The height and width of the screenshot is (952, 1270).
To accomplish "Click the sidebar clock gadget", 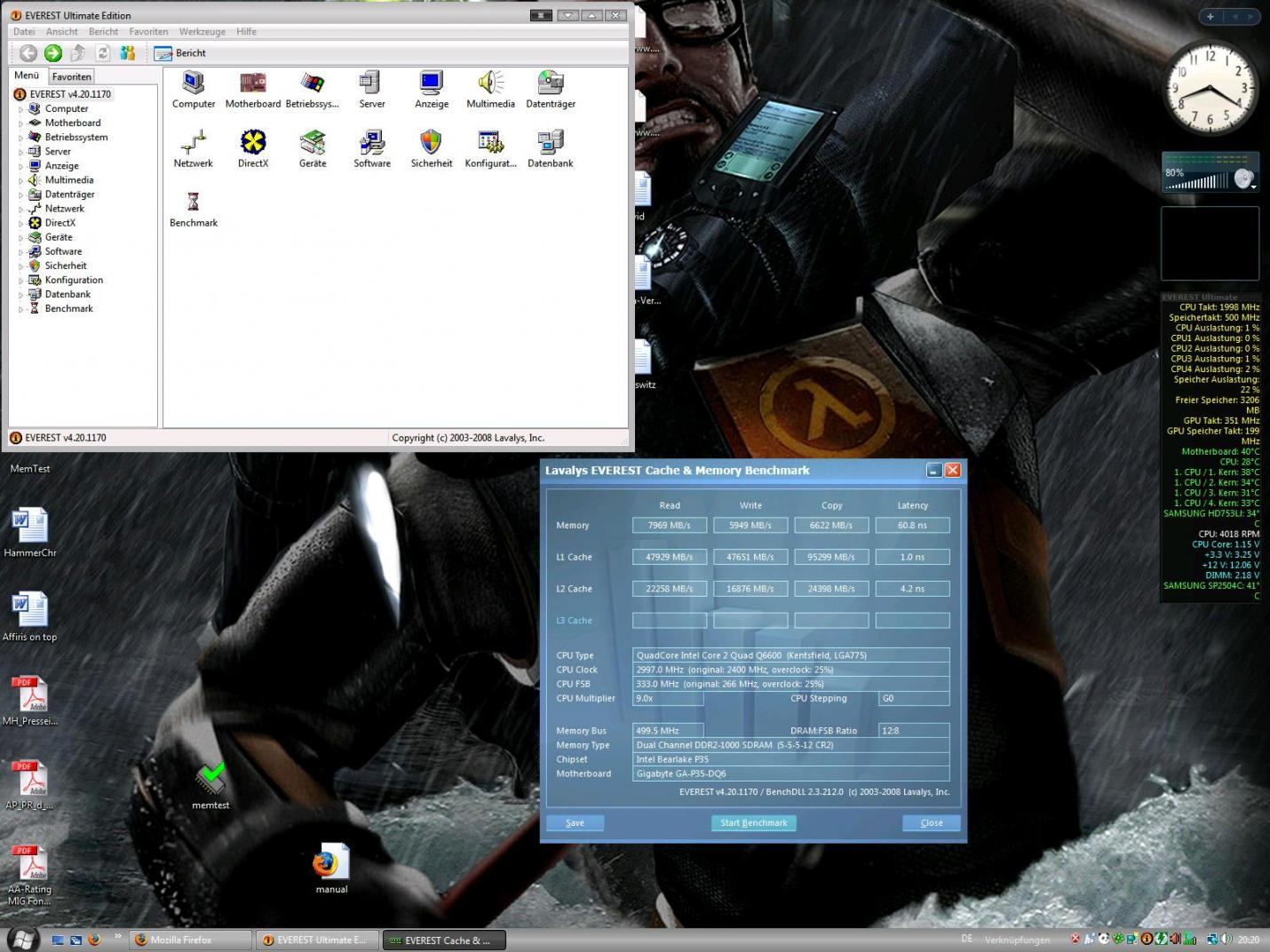I will [x=1210, y=87].
